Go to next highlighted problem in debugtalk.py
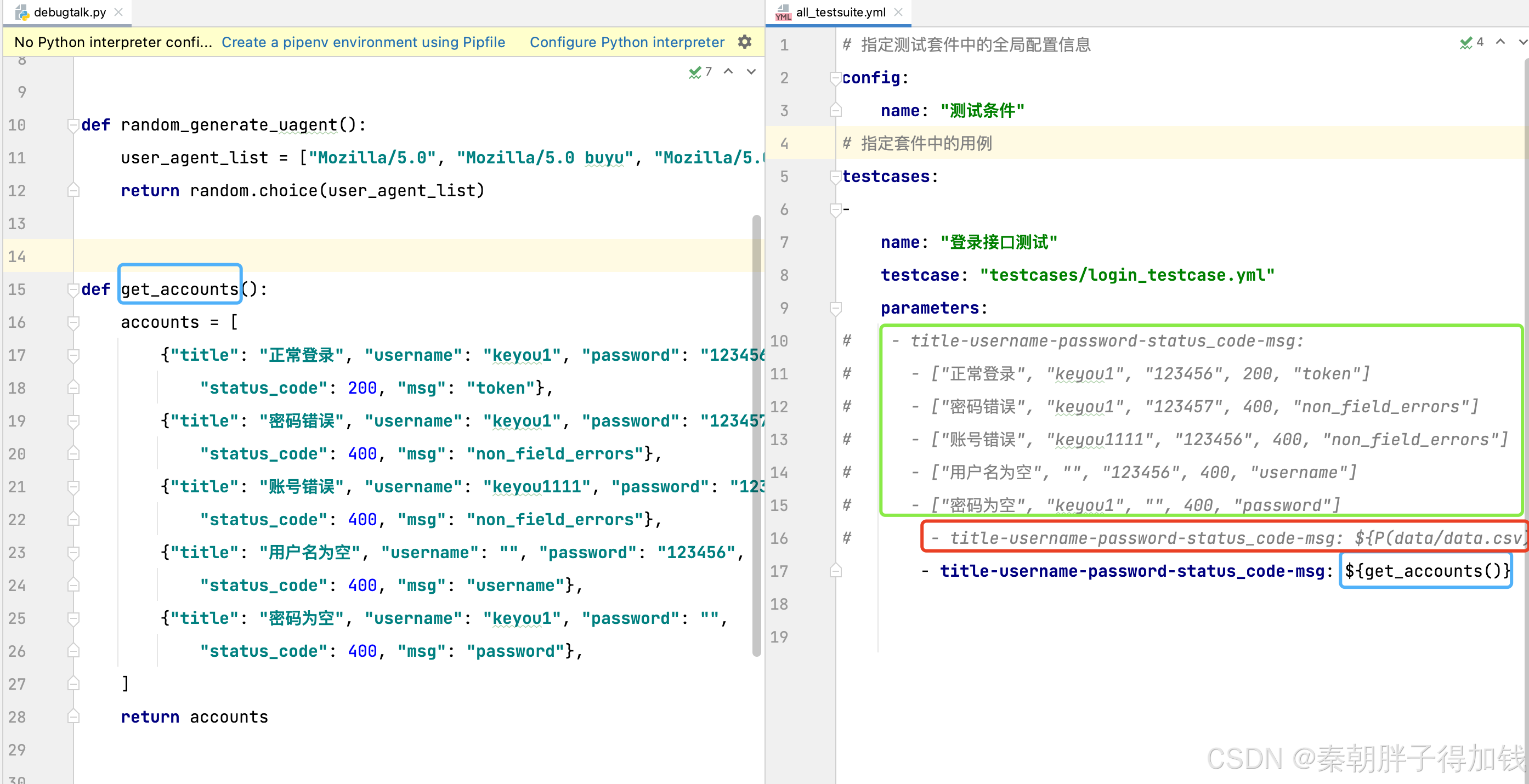 pyautogui.click(x=751, y=72)
